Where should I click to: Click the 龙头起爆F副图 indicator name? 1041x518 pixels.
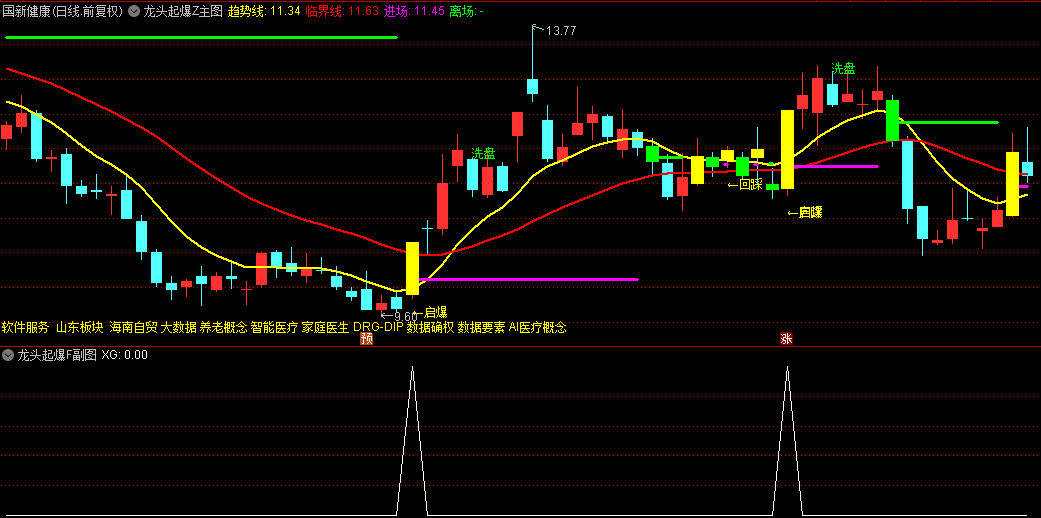click(57, 355)
